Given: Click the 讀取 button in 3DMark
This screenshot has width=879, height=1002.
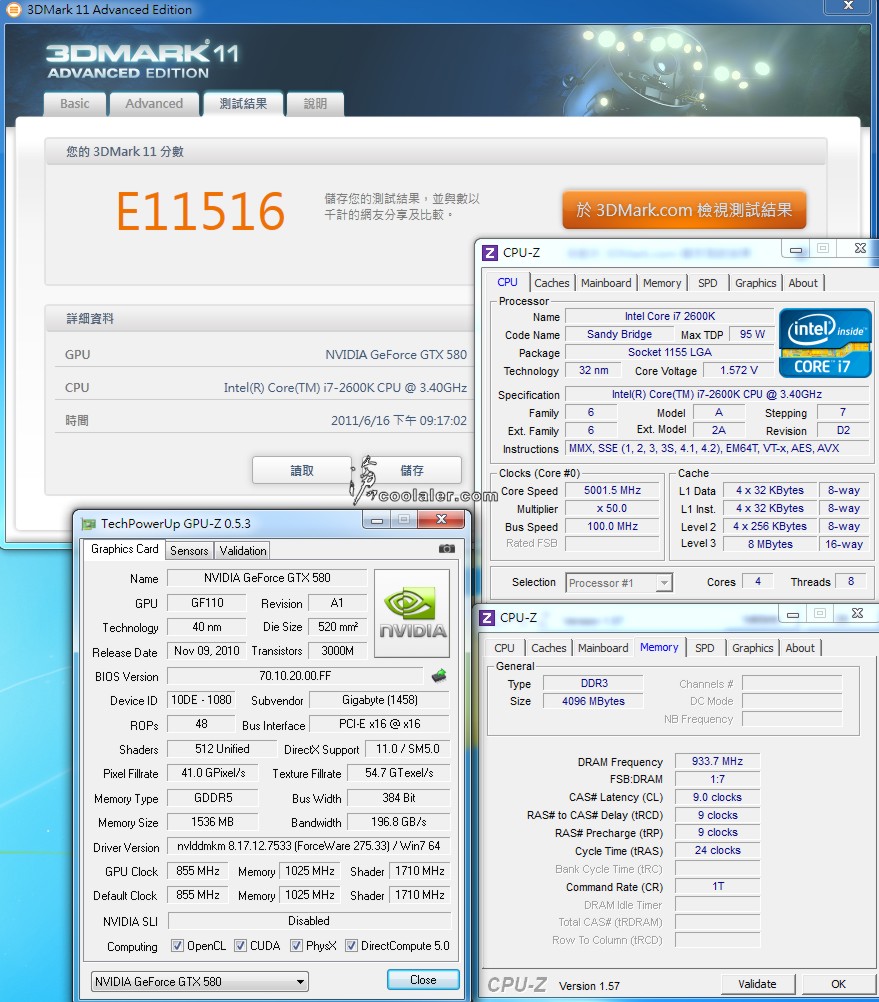Looking at the screenshot, I should tap(302, 470).
